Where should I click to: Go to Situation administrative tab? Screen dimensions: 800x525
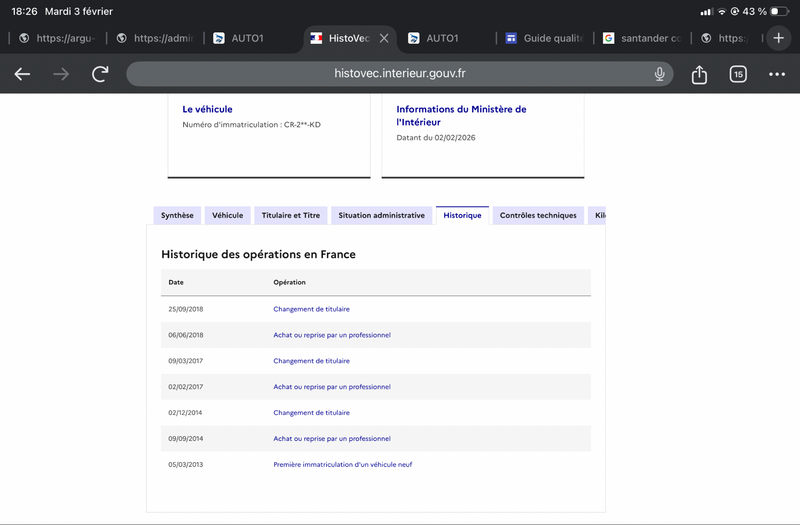tap(381, 215)
